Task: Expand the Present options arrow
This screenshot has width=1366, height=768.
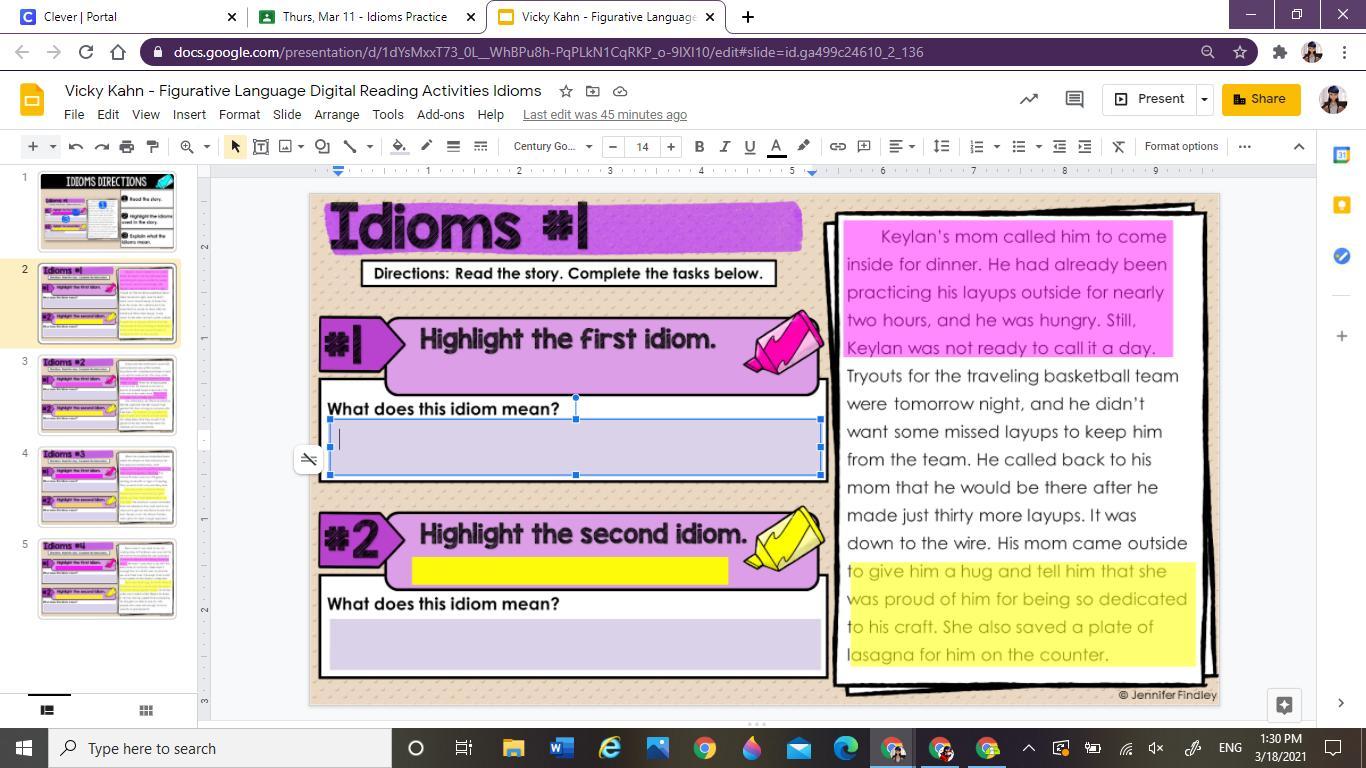Action: (1204, 99)
